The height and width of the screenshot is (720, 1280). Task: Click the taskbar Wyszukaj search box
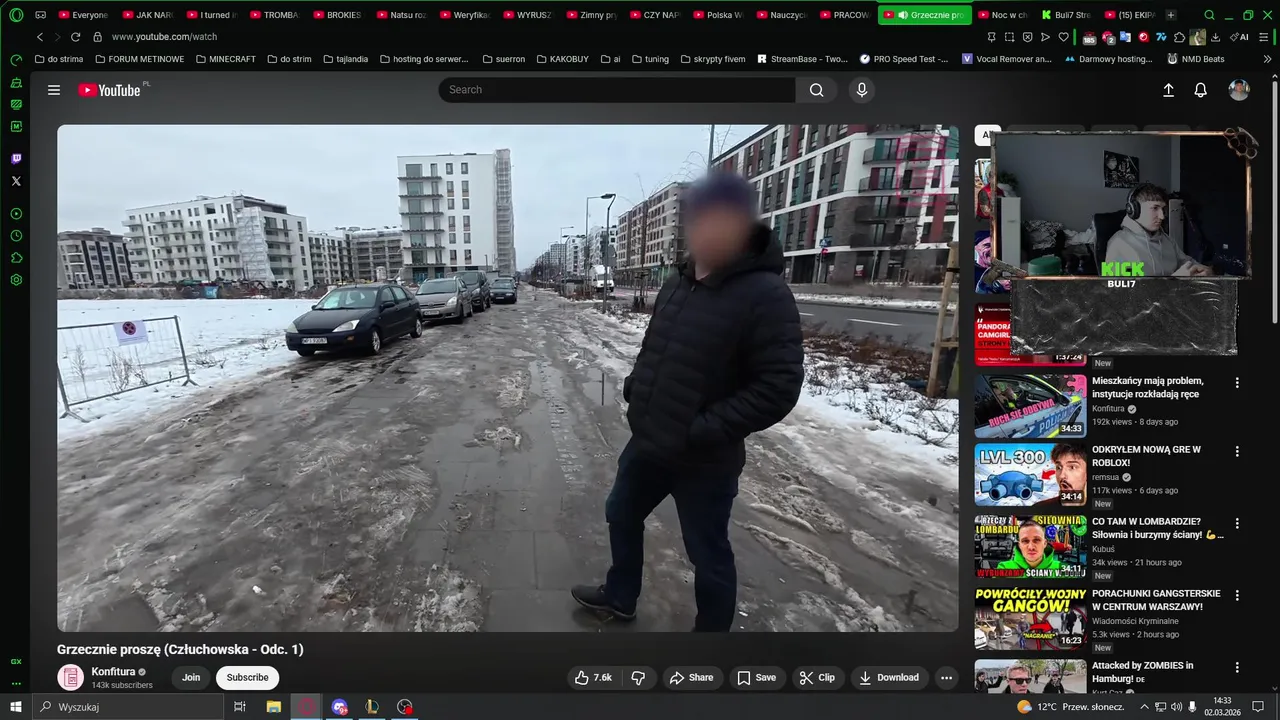pyautogui.click(x=128, y=707)
